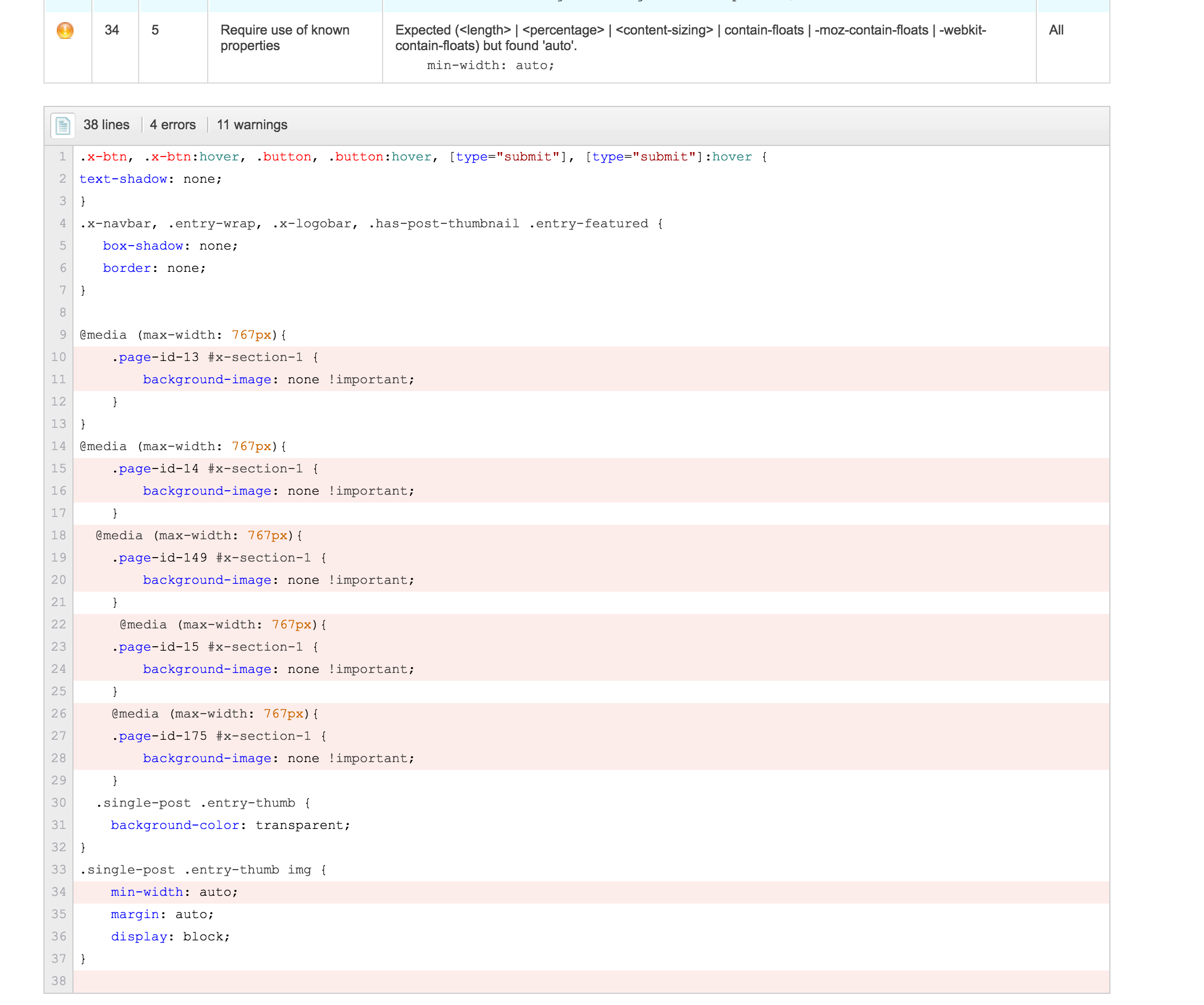Click display: block declaration on line 36
1204x1005 pixels.
[170, 936]
